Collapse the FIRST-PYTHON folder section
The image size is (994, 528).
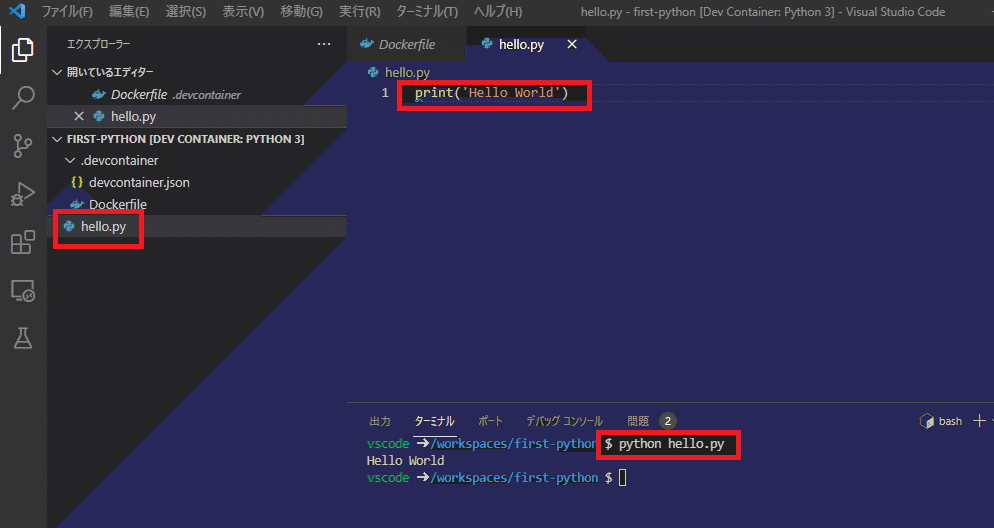pos(57,139)
